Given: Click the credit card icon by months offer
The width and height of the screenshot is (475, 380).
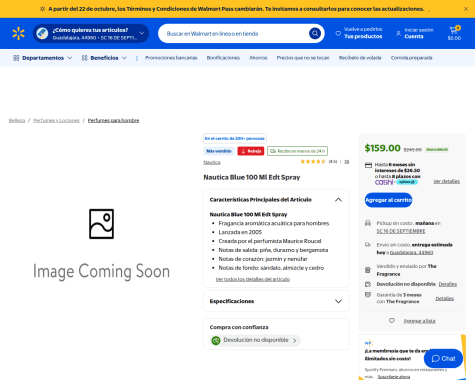Looking at the screenshot, I should coord(368,165).
